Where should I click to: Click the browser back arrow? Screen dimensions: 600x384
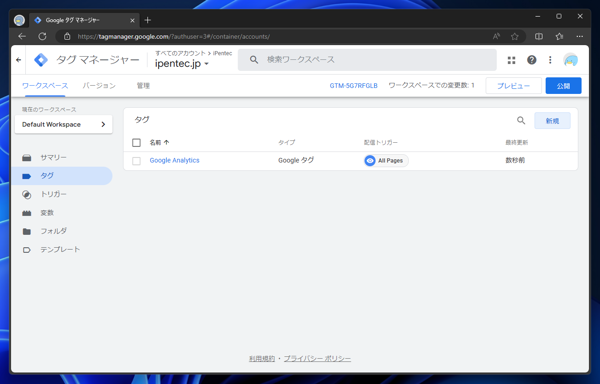tap(22, 36)
